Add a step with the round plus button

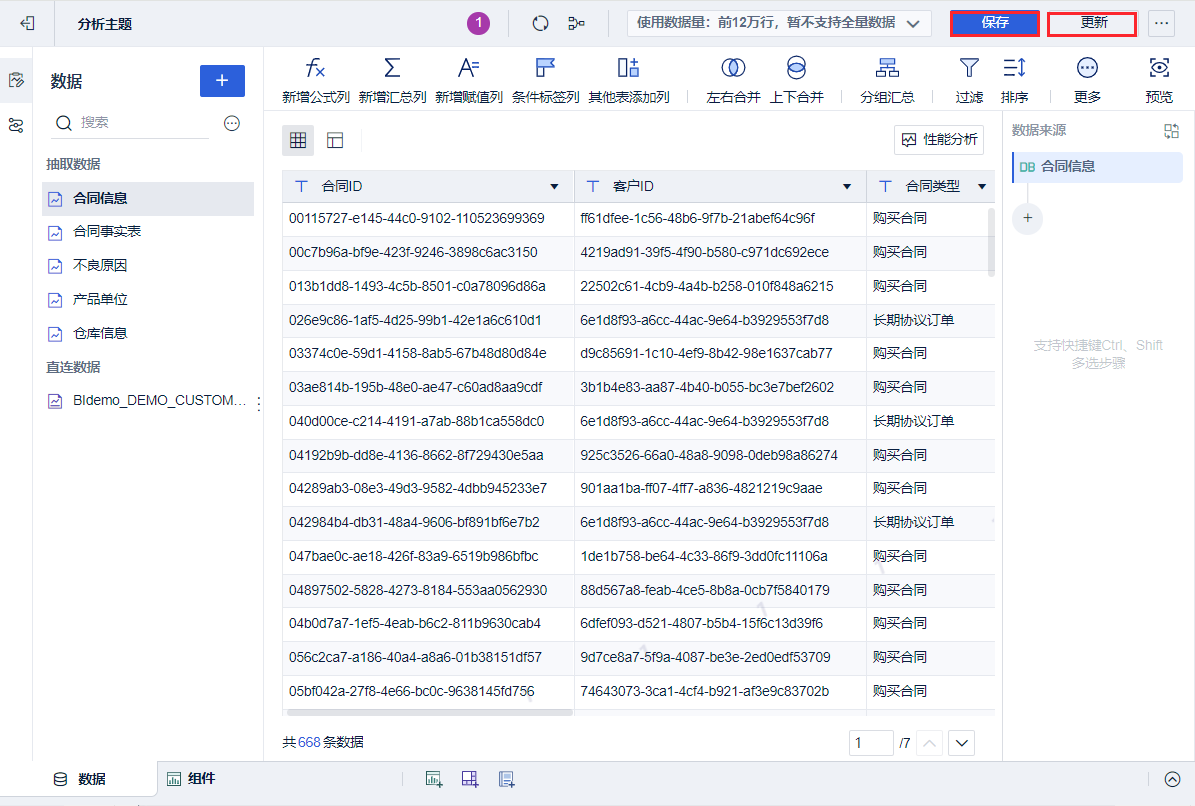1027,219
